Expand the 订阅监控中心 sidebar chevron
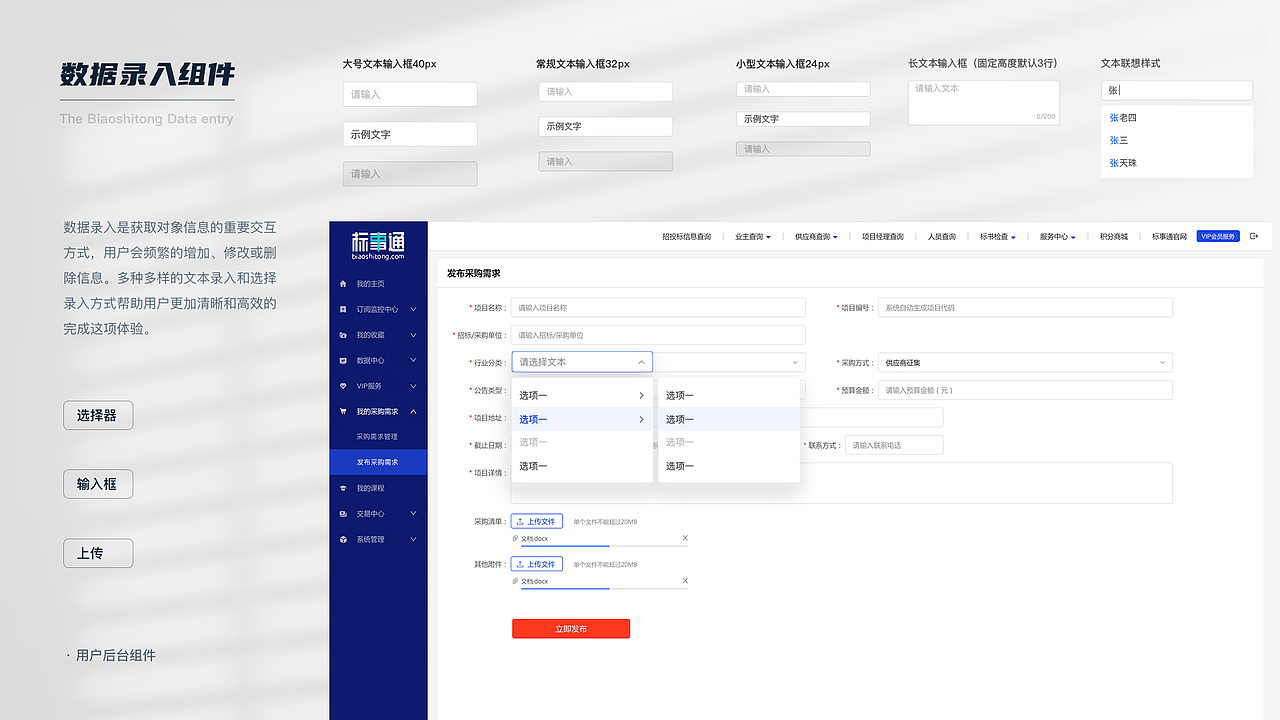The height and width of the screenshot is (720, 1280). pos(413,309)
